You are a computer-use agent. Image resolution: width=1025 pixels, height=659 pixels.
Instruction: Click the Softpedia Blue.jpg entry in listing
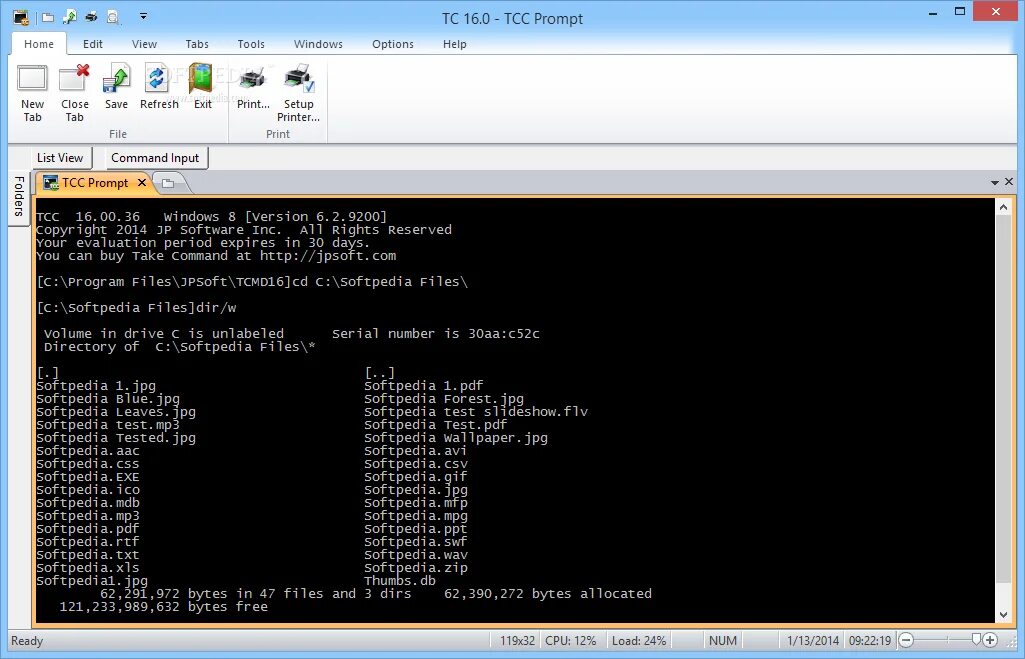point(108,399)
